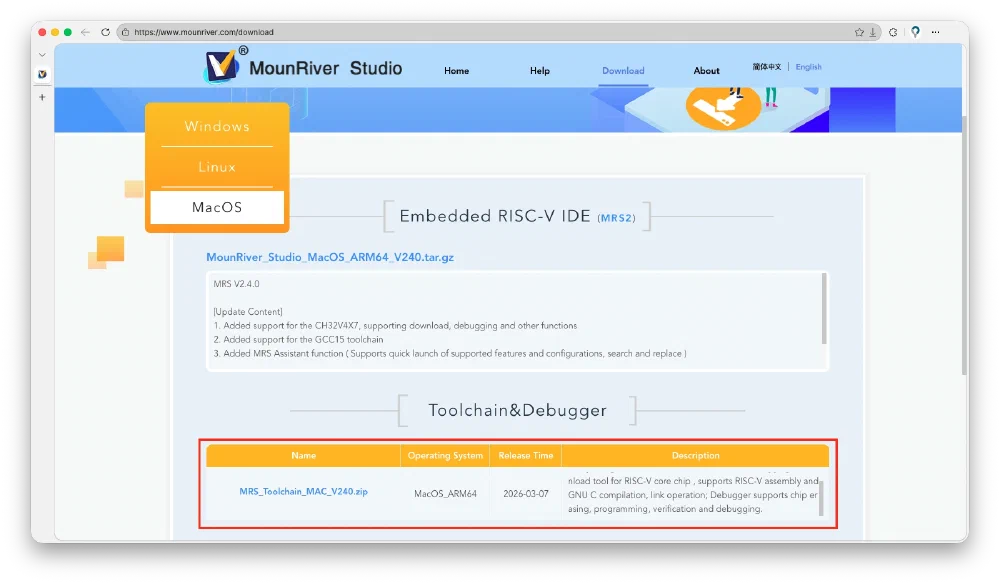Switch language to 简体中文
Image resolution: width=1000 pixels, height=584 pixels.
(767, 67)
